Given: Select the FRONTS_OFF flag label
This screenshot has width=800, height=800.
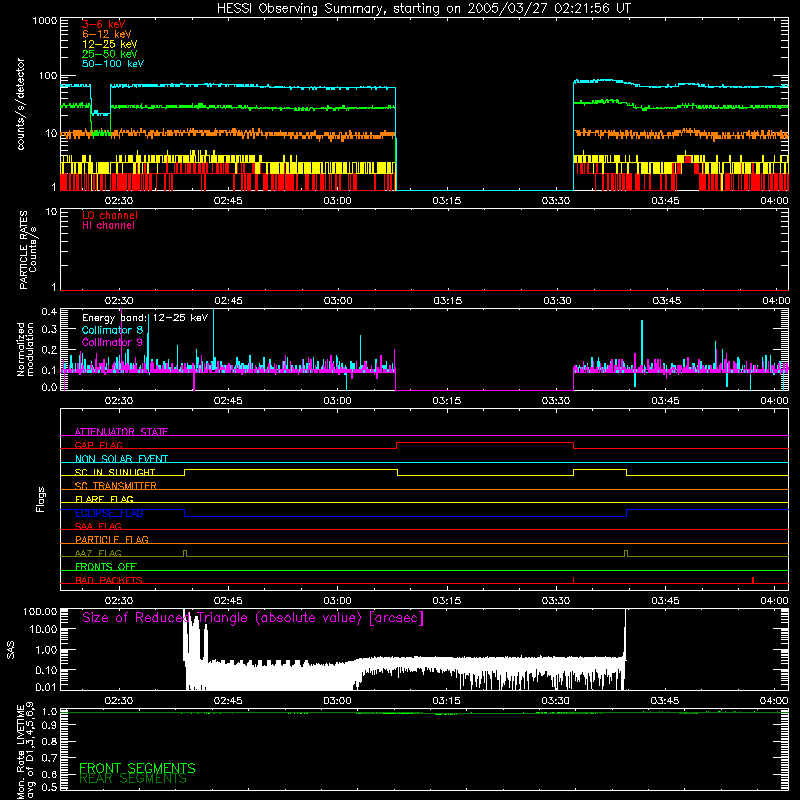Looking at the screenshot, I should click(x=106, y=567).
